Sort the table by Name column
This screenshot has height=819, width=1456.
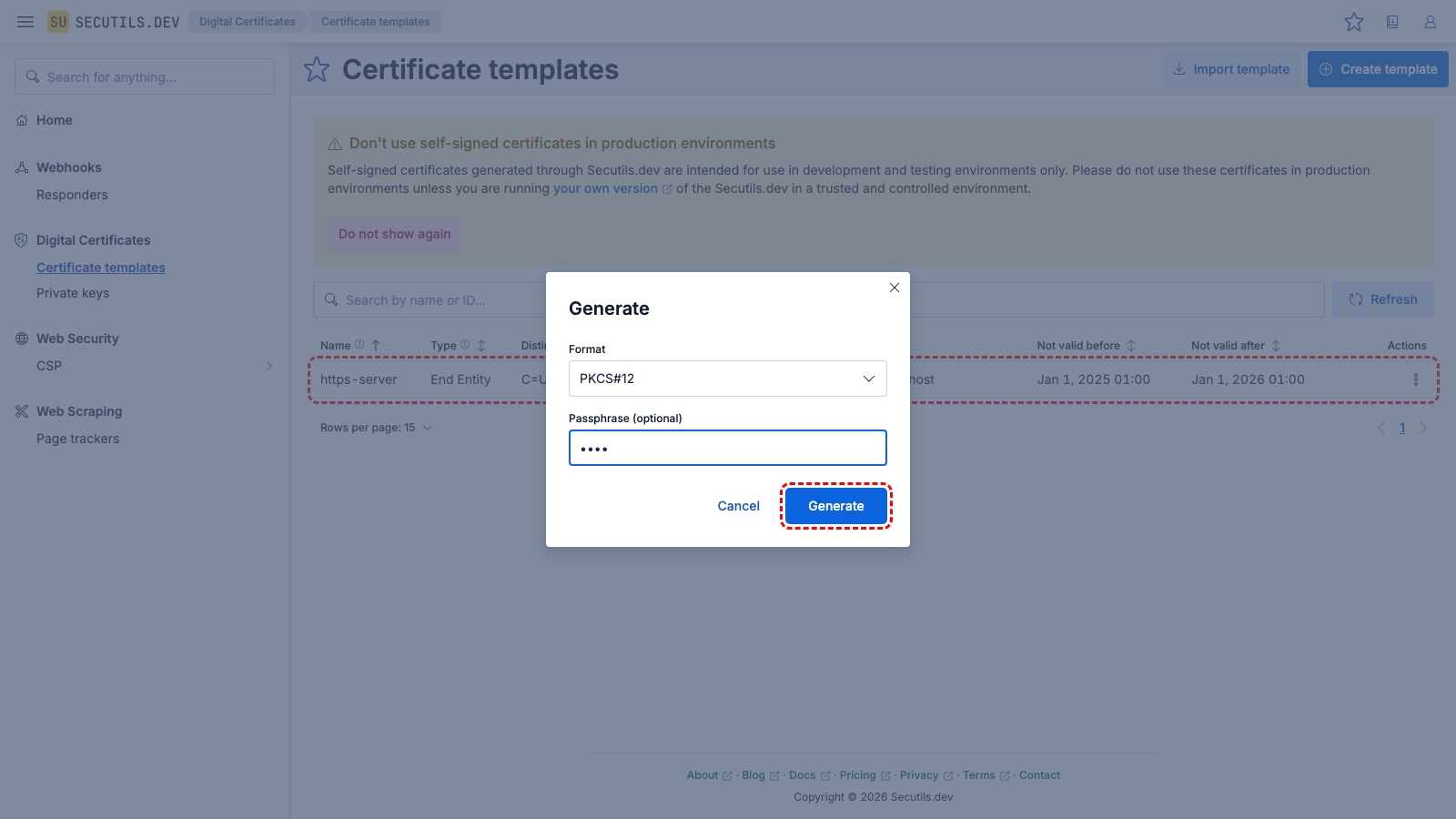[375, 346]
